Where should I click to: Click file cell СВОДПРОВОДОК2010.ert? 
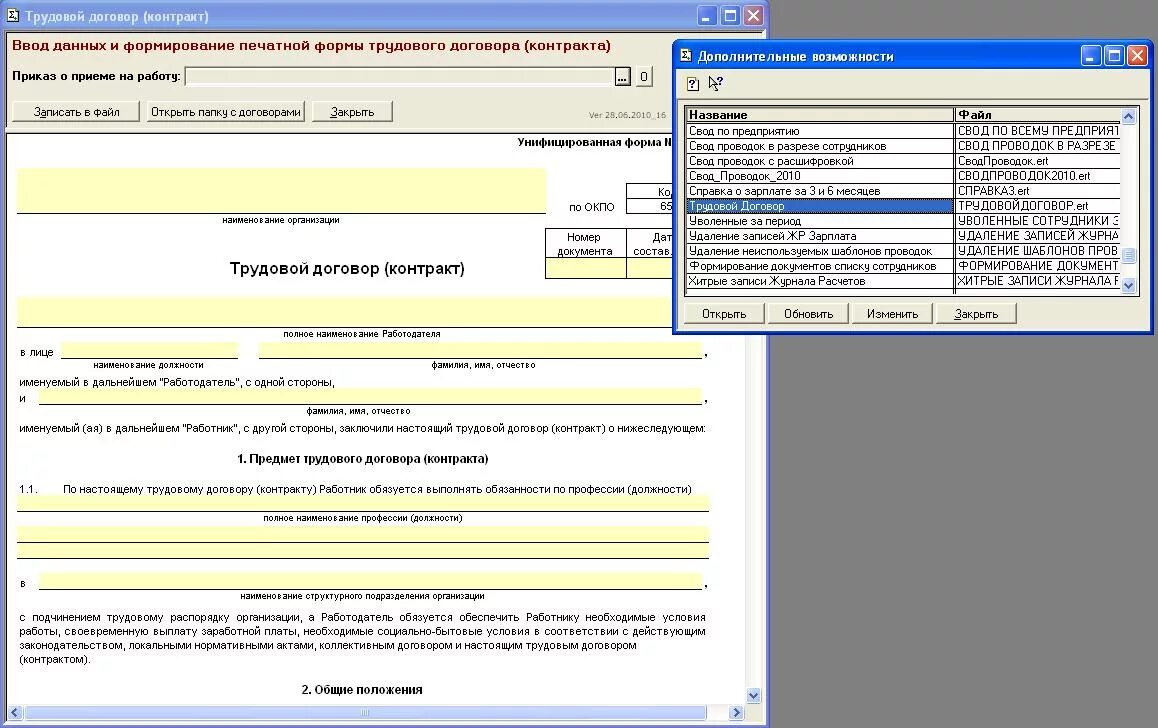pyautogui.click(x=1038, y=176)
